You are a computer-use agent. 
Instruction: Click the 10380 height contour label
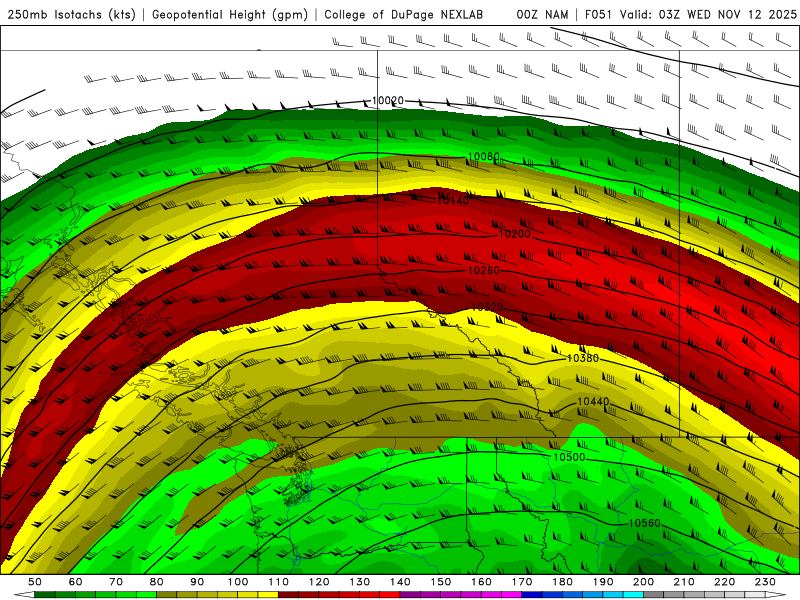click(583, 358)
